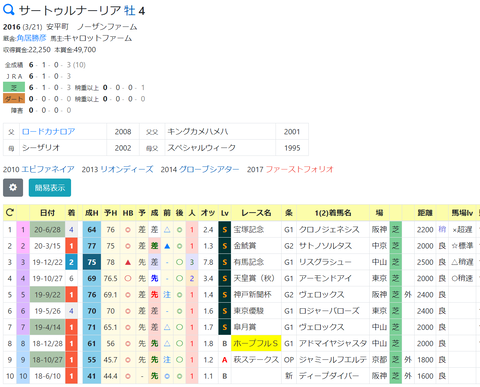The width and height of the screenshot is (480, 387).
Task: Click the 簡易表示 button
Action: (50, 188)
